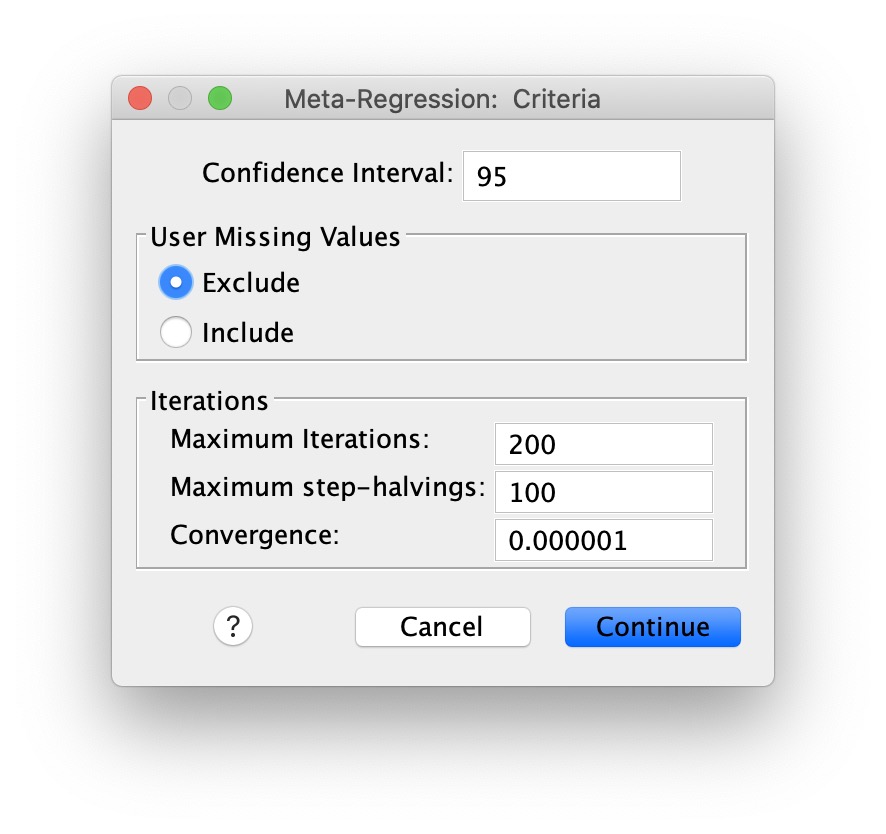Image resolution: width=886 pixels, height=834 pixels.
Task: Click the Confidence Interval field showing 95
Action: pos(572,176)
